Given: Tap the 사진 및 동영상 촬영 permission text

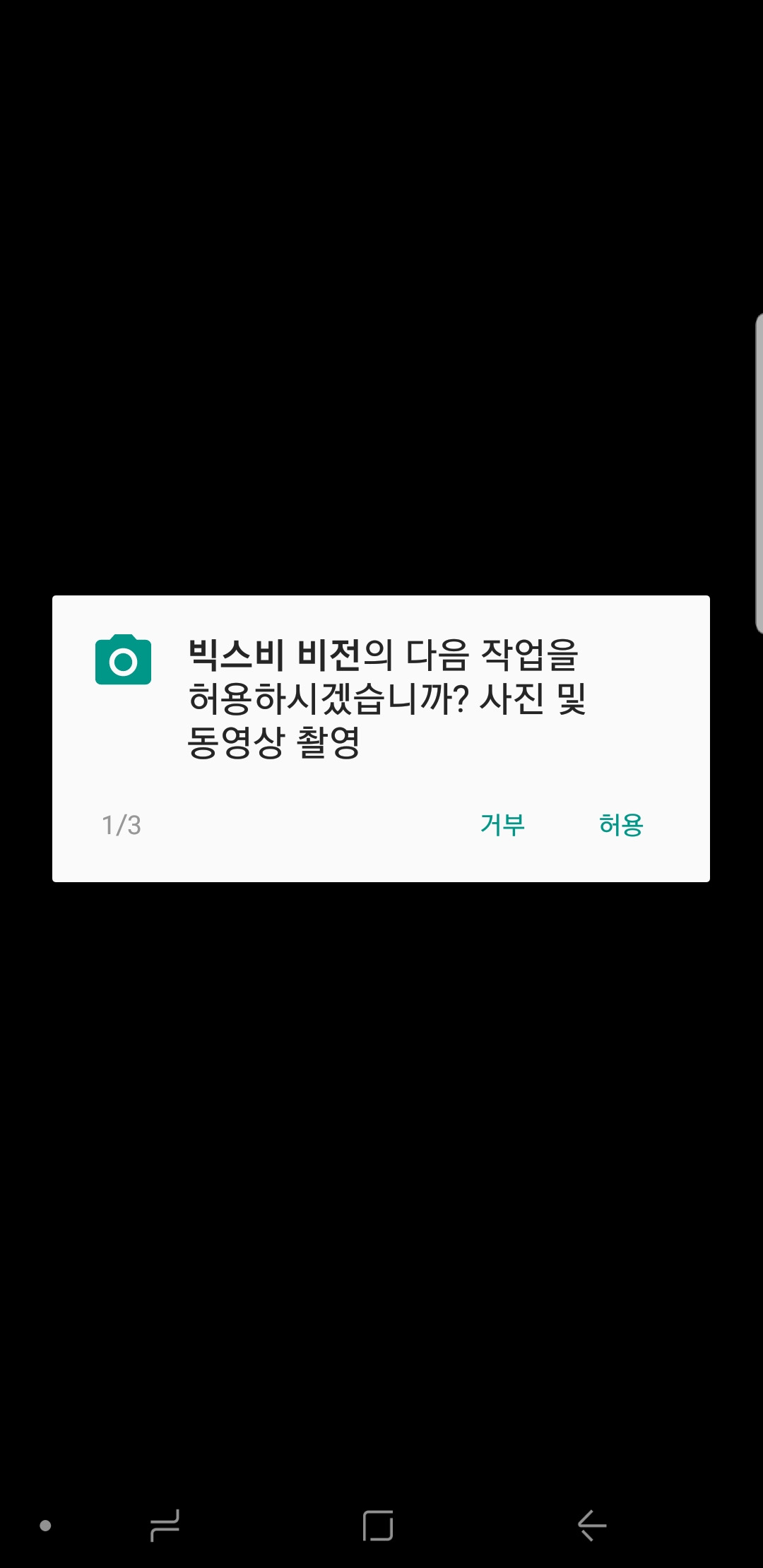Looking at the screenshot, I should coord(386,720).
